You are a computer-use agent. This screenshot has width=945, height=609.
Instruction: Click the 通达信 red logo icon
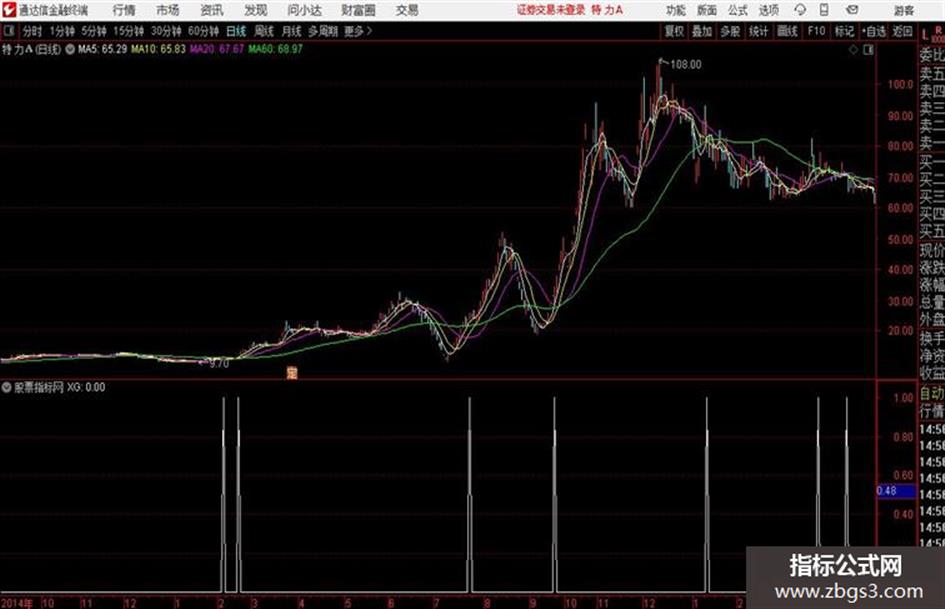click(8, 10)
